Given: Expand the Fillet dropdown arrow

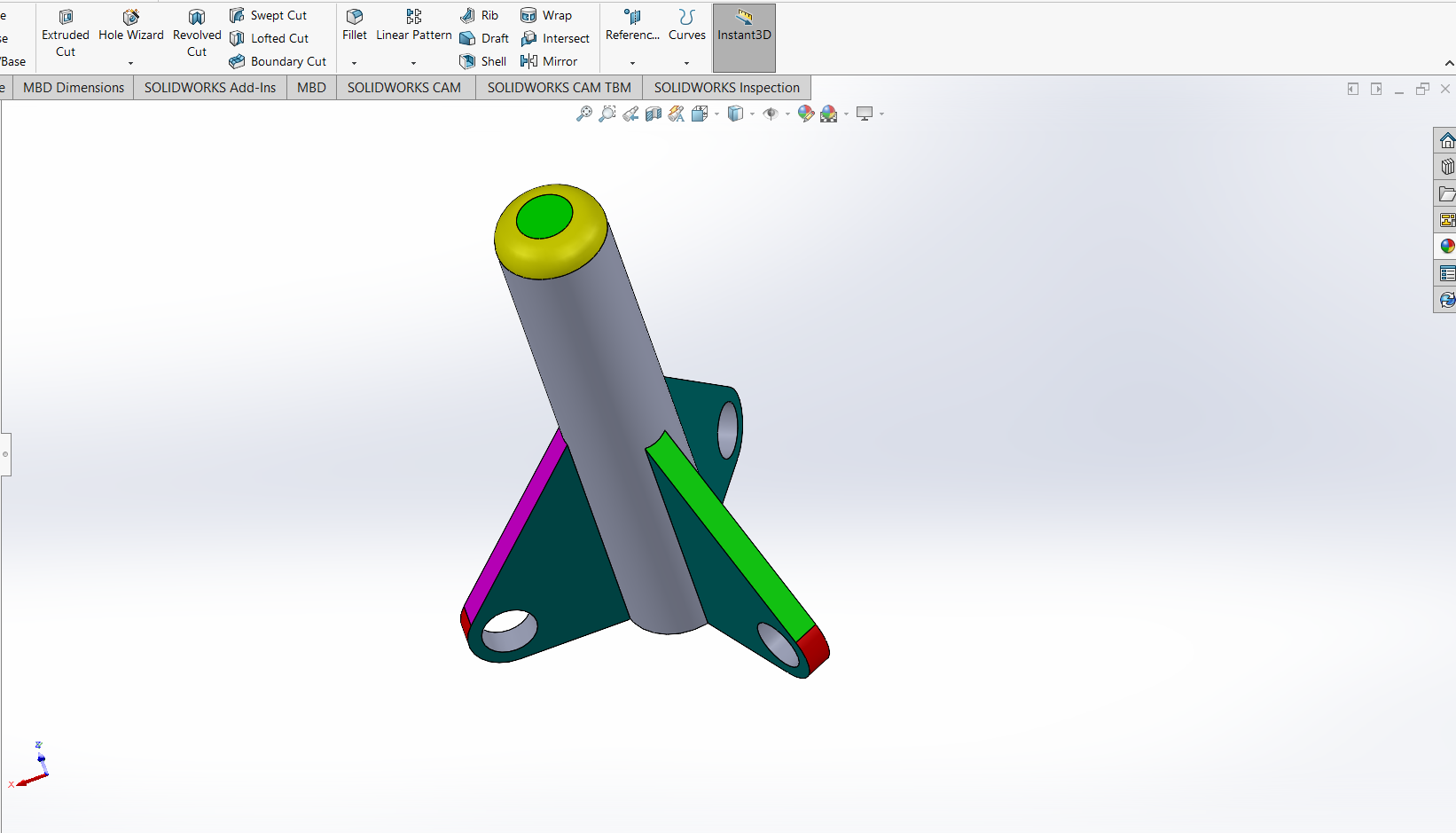Looking at the screenshot, I should (x=354, y=63).
